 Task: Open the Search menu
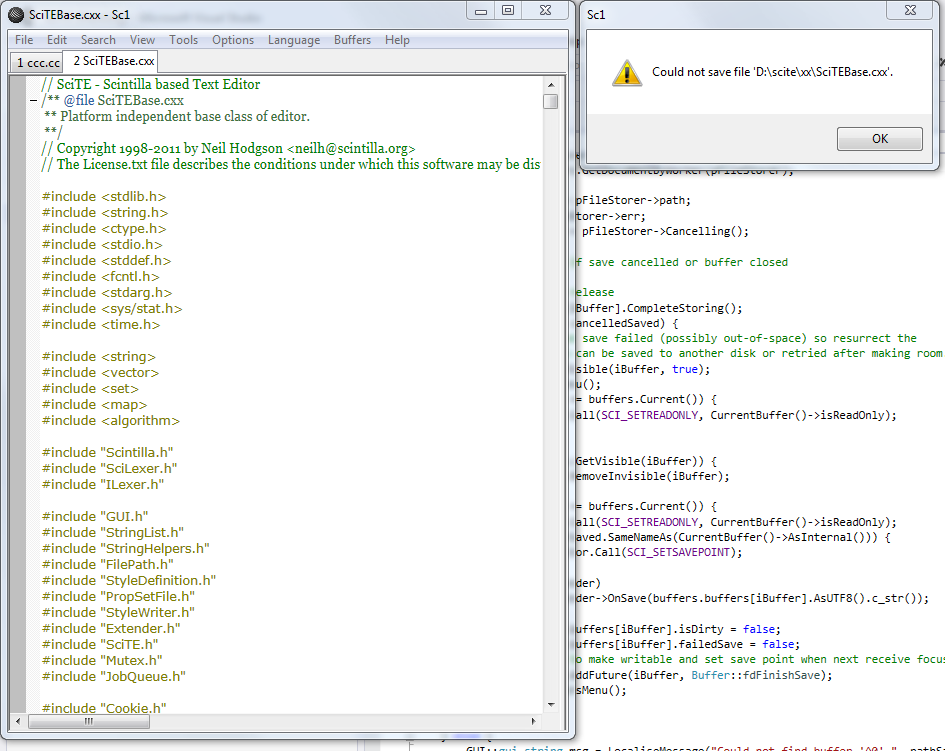(98, 40)
